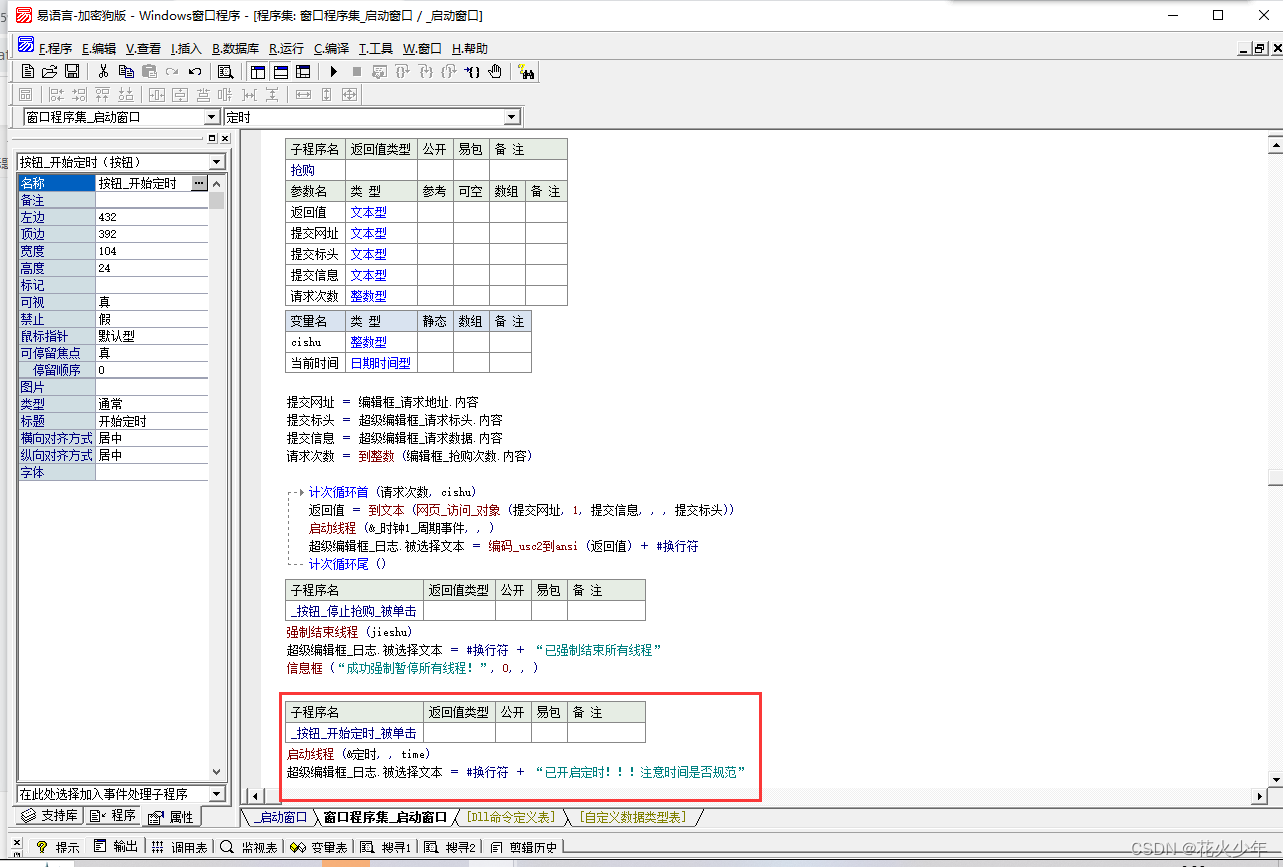1283x867 pixels.
Task: Click the 整数型 type of 请求次数
Action: pos(368,296)
